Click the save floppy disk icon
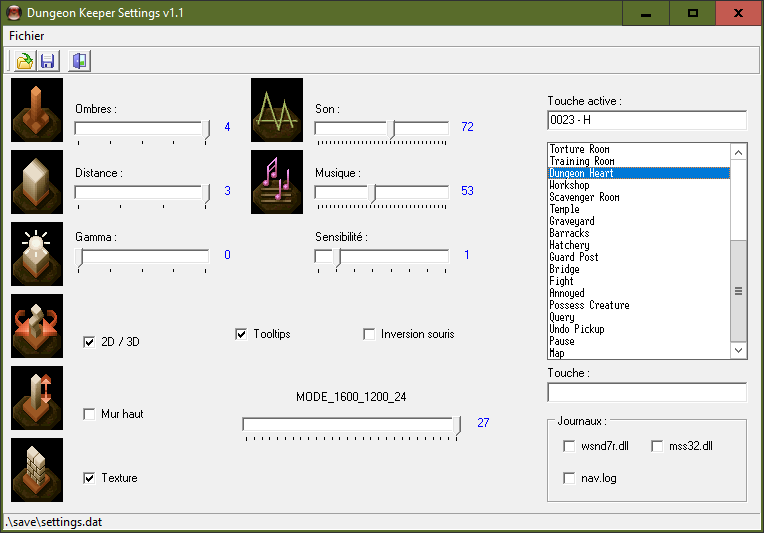This screenshot has width=764, height=533. pos(47,61)
